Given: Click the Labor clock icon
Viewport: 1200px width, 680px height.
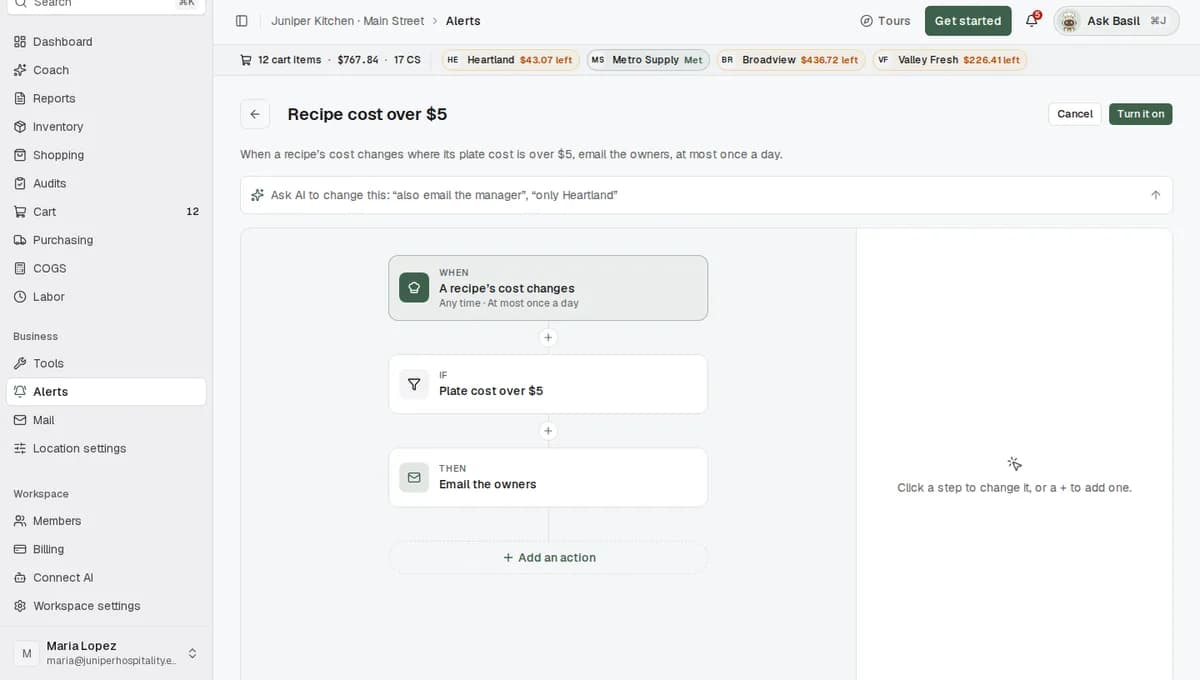Looking at the screenshot, I should (20, 297).
